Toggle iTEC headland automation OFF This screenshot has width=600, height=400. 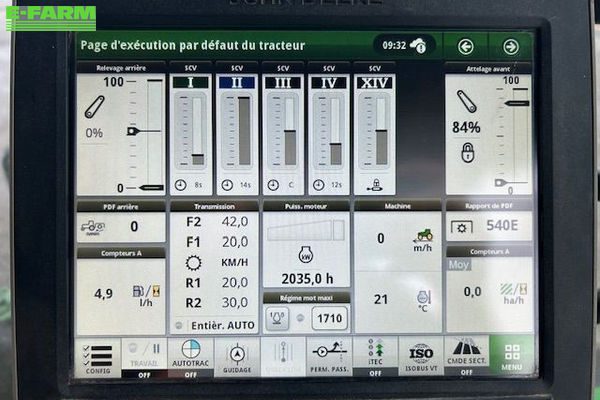coord(375,357)
